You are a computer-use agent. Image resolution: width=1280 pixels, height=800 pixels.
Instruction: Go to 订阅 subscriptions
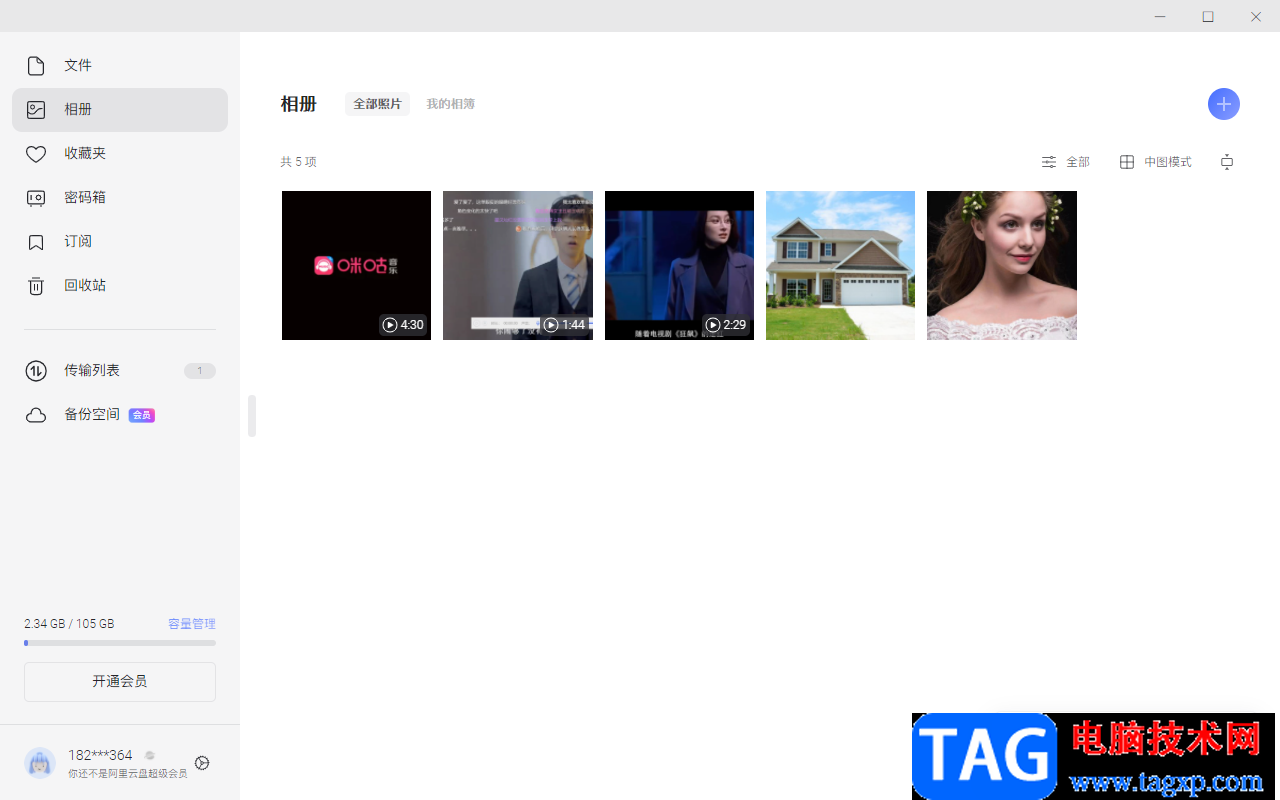click(x=120, y=242)
